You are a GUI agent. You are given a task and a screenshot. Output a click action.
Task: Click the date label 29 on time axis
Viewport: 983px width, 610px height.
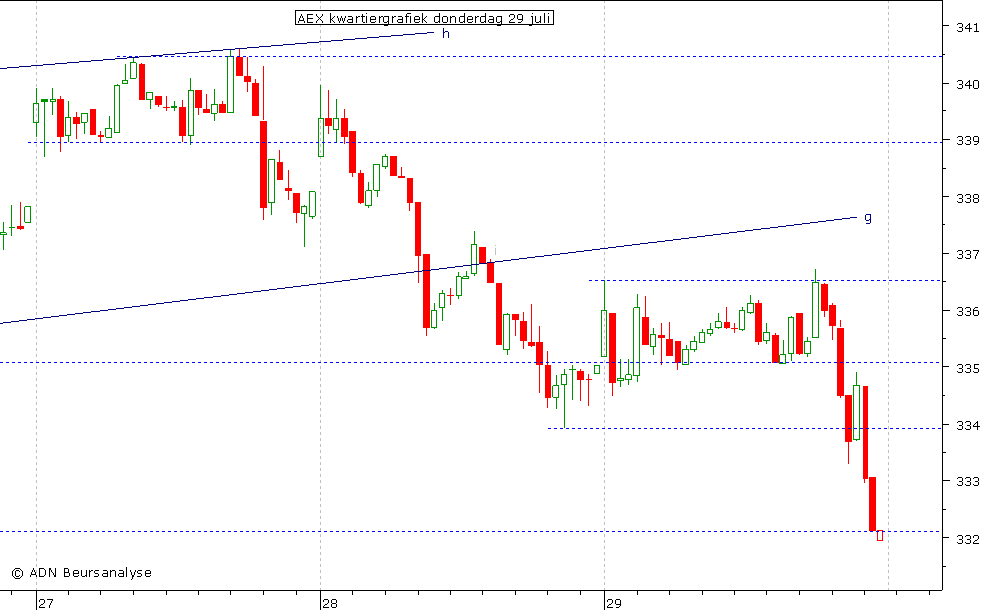614,604
